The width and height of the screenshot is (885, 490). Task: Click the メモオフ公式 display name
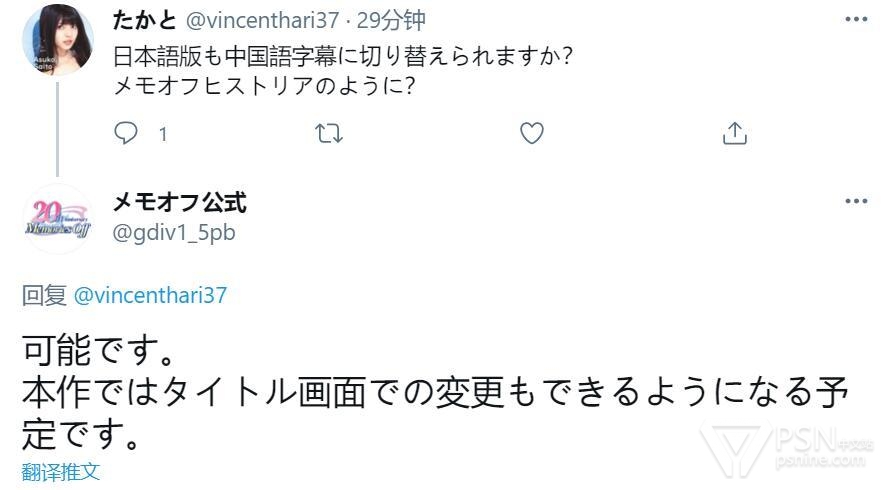click(x=180, y=203)
